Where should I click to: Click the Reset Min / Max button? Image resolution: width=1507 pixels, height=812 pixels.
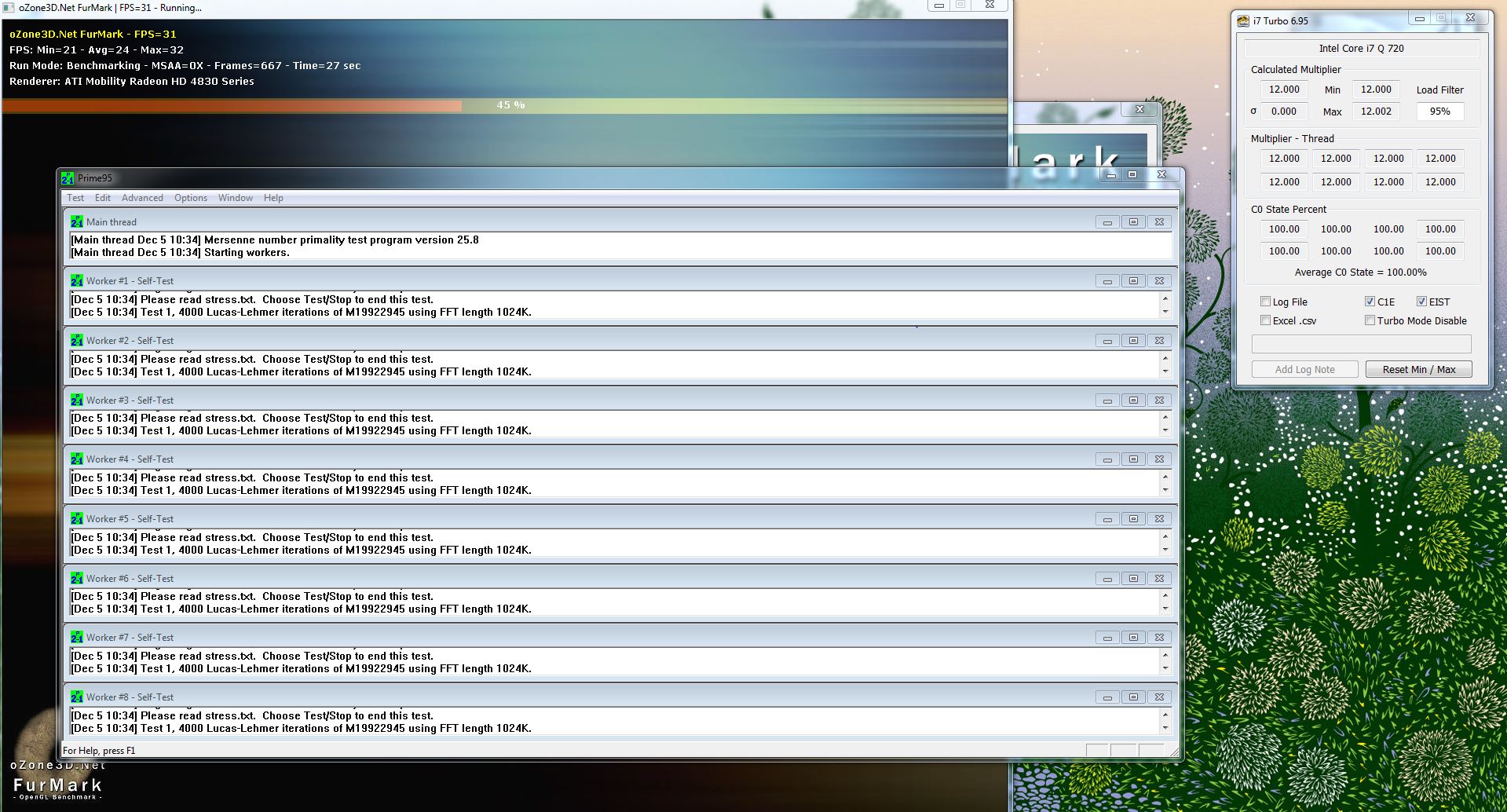(x=1419, y=370)
